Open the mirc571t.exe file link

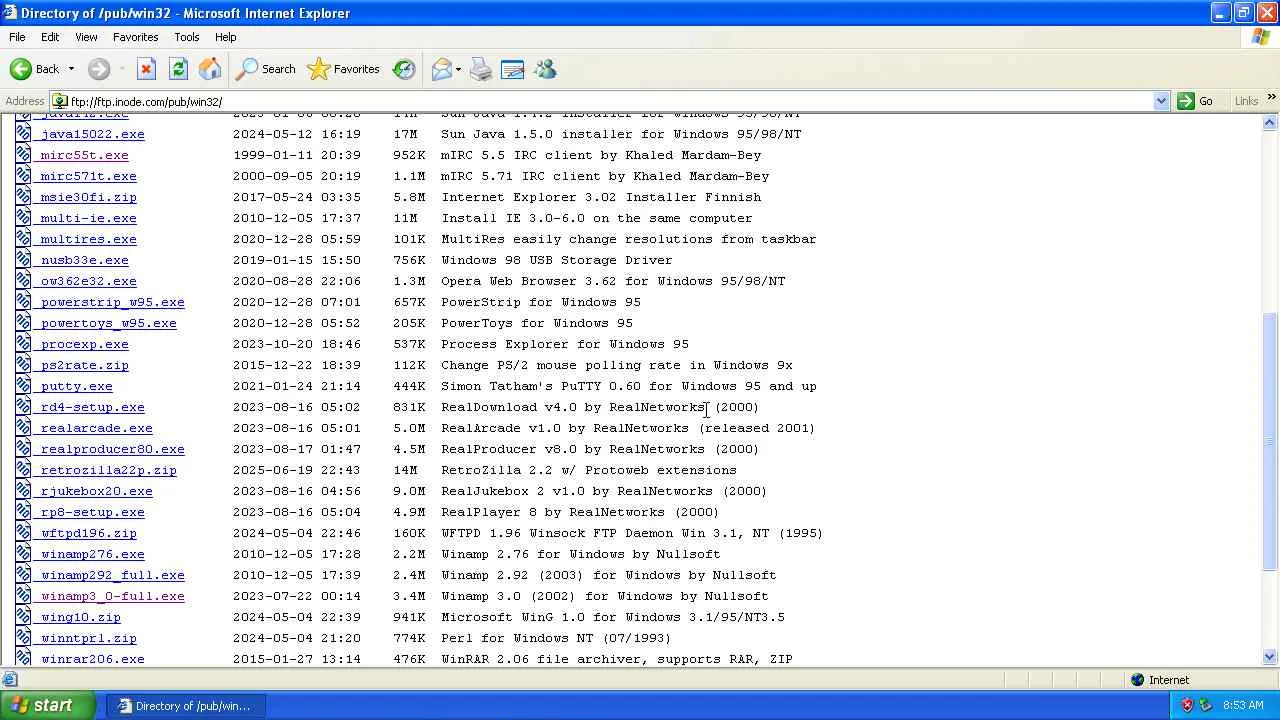coord(88,176)
